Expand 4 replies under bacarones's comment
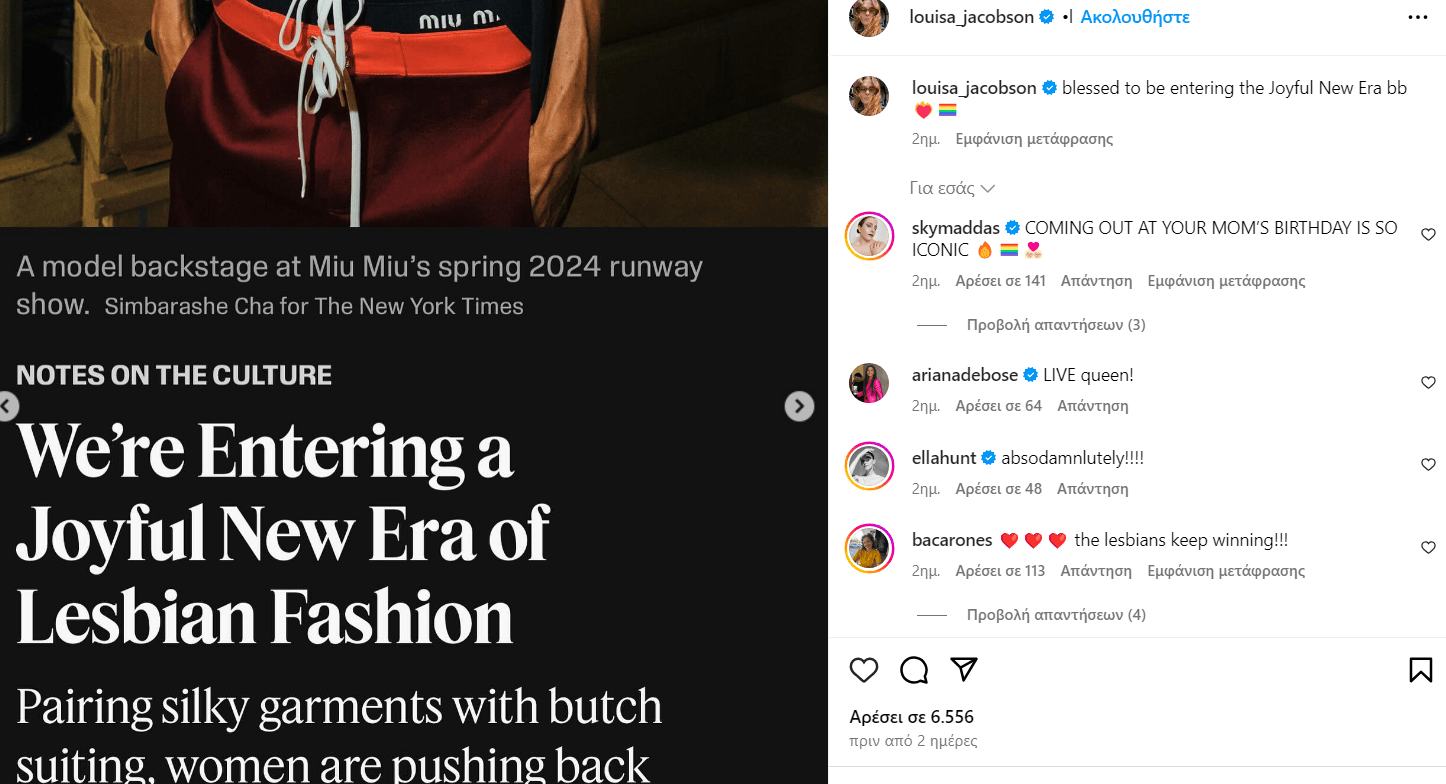Viewport: 1446px width, 784px height. coord(1056,615)
